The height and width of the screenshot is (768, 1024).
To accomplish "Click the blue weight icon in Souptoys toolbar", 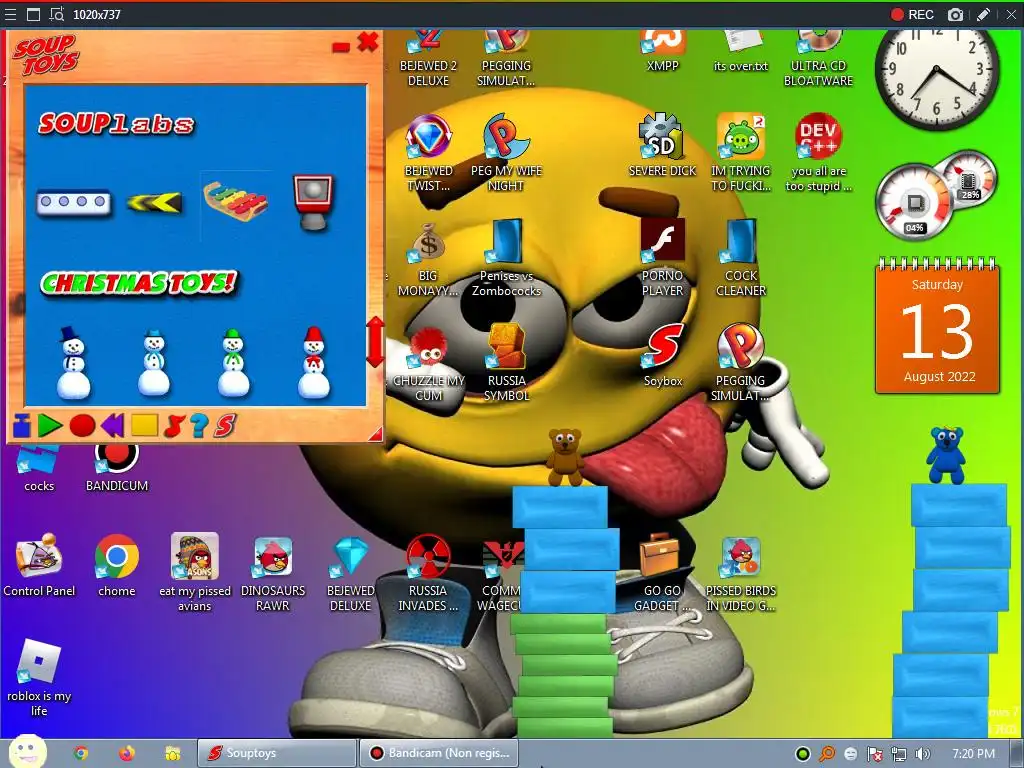I will (22, 426).
